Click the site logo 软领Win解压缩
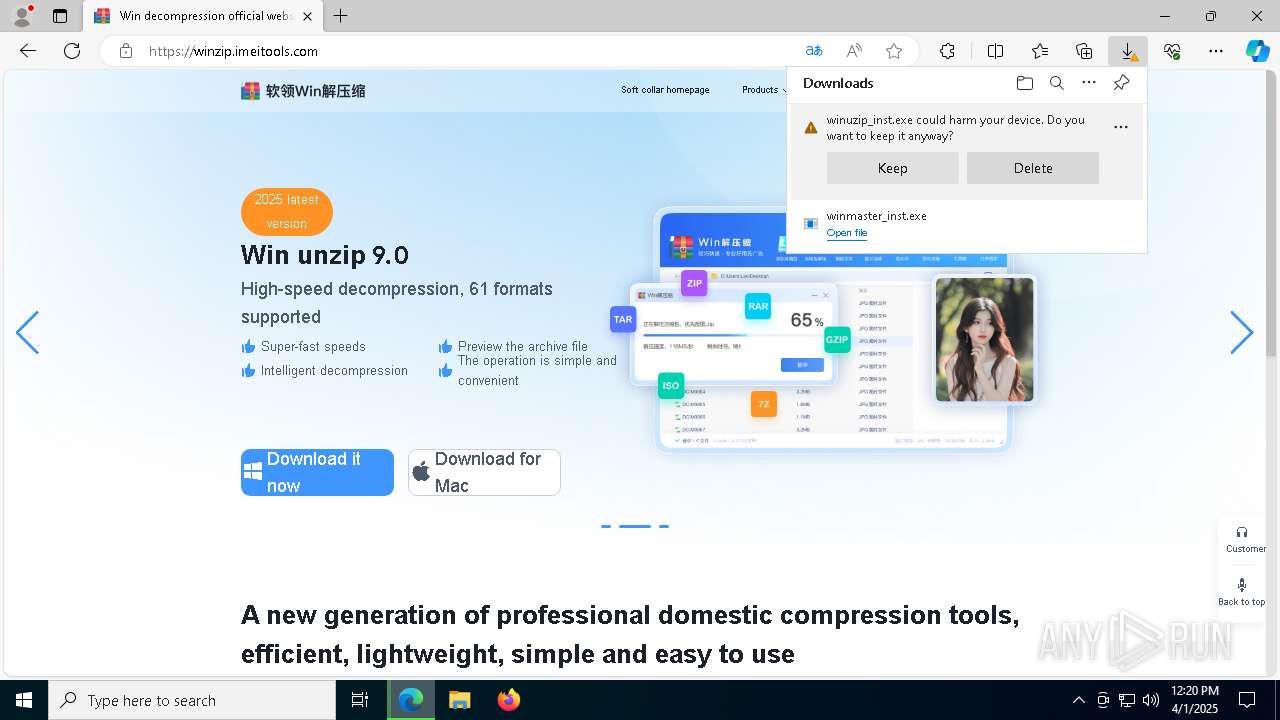 coord(303,91)
